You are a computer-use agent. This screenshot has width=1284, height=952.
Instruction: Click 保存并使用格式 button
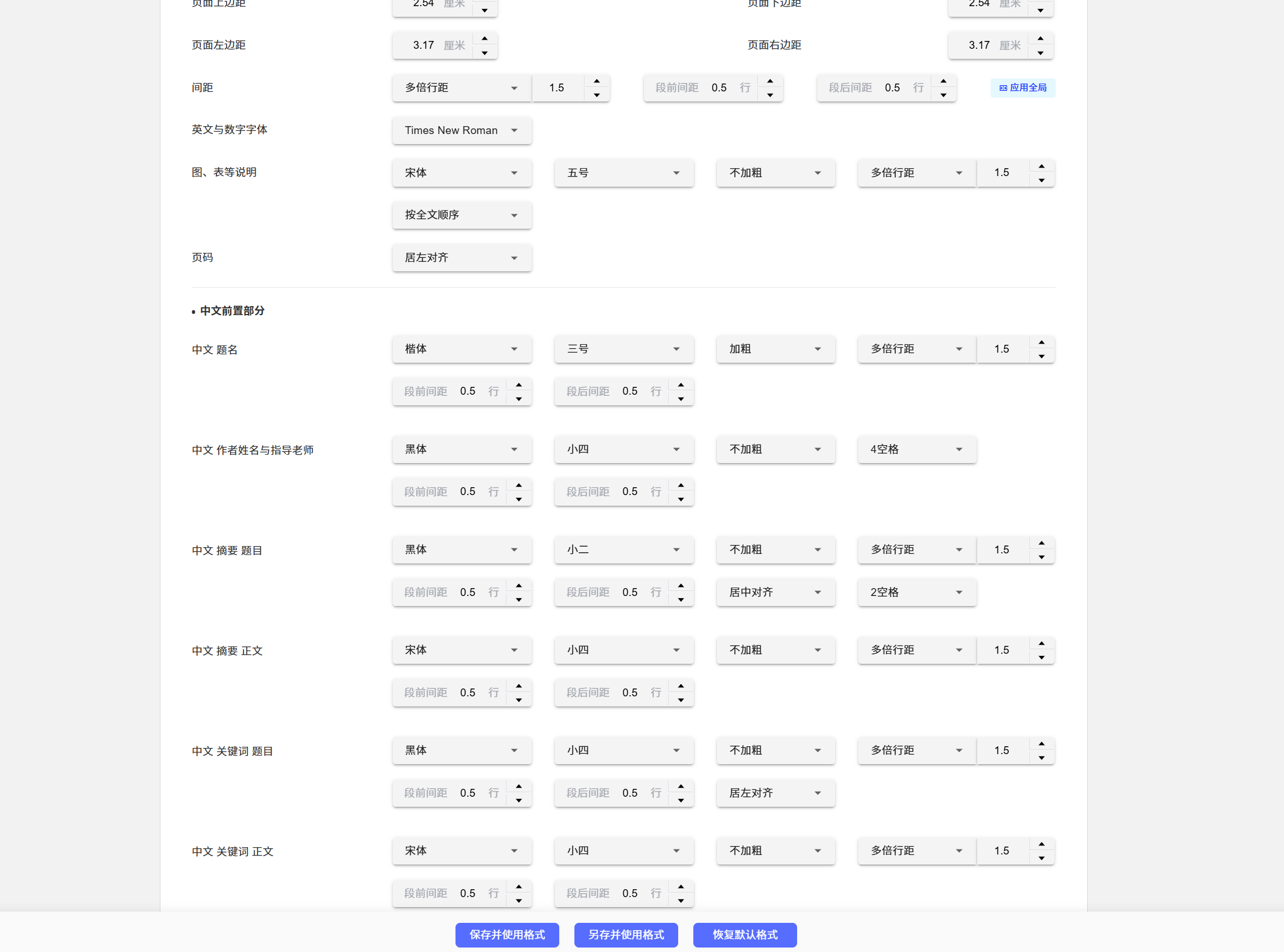tap(507, 935)
